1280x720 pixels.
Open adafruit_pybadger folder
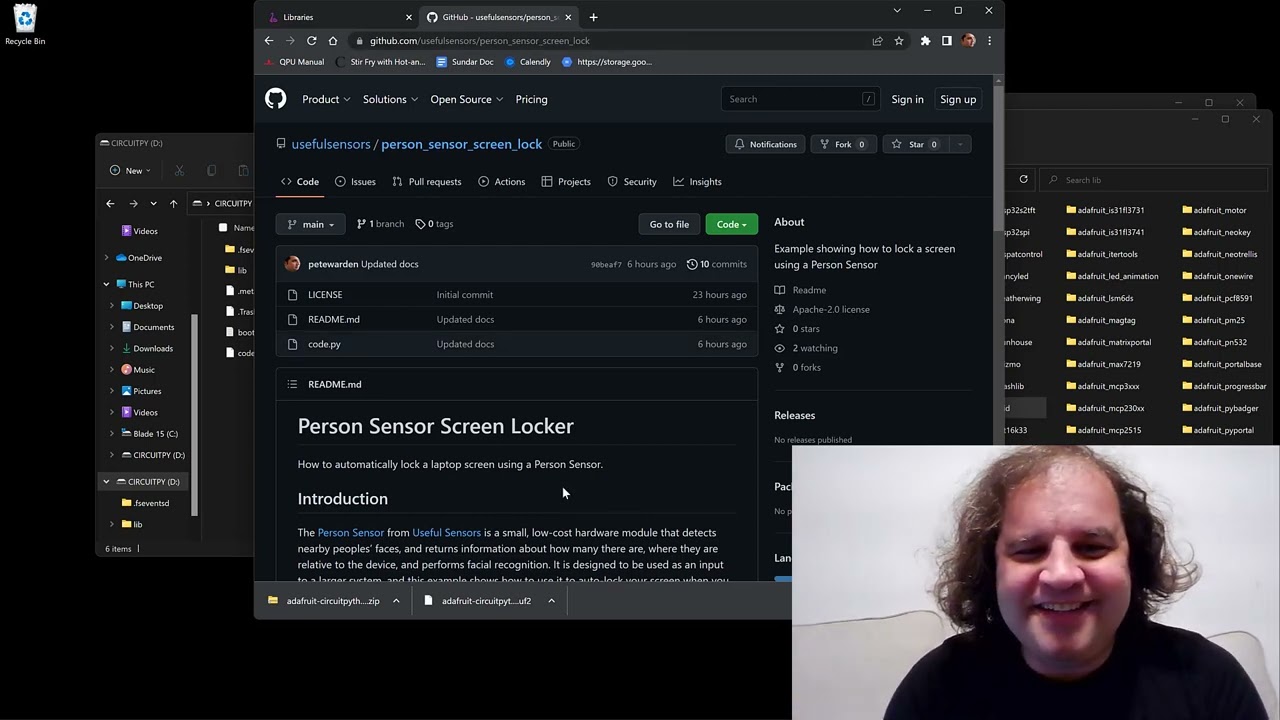click(x=1220, y=408)
